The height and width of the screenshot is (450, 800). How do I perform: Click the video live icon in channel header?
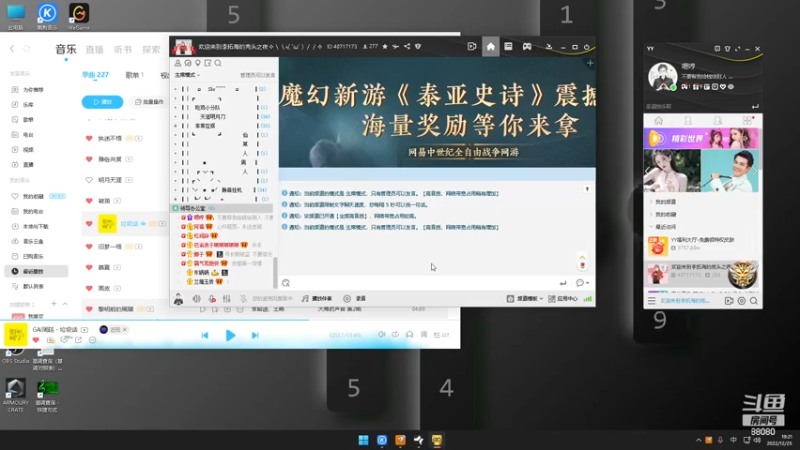tap(472, 46)
